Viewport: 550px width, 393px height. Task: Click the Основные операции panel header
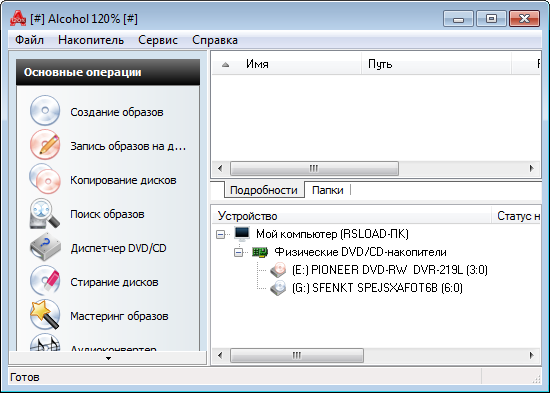pyautogui.click(x=108, y=72)
